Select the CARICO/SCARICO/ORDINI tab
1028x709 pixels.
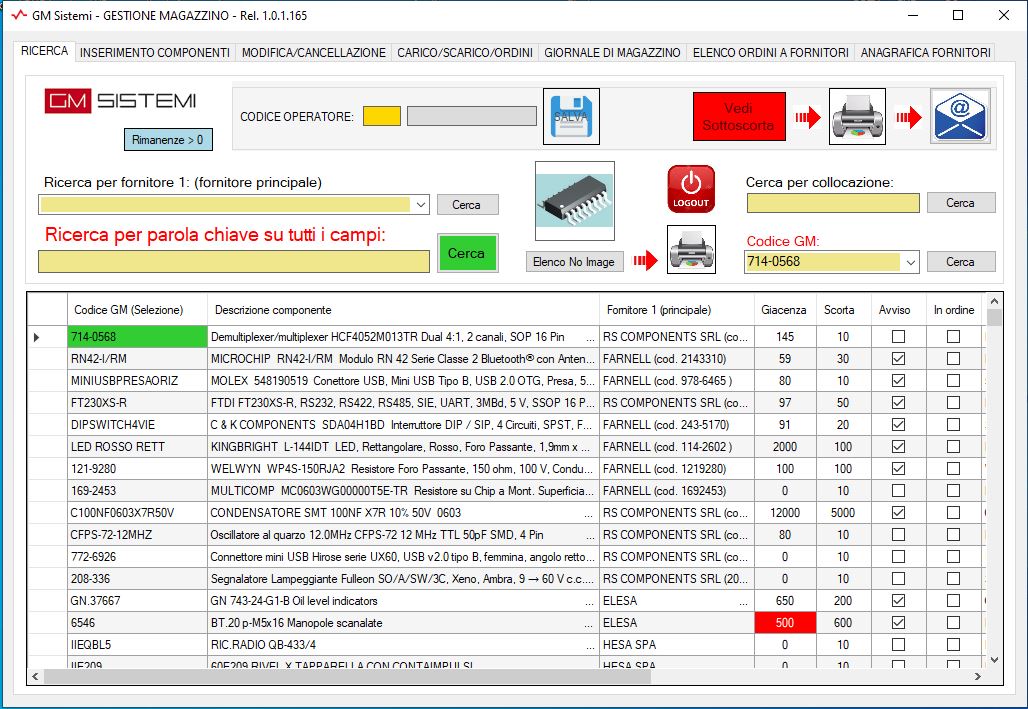pos(465,52)
